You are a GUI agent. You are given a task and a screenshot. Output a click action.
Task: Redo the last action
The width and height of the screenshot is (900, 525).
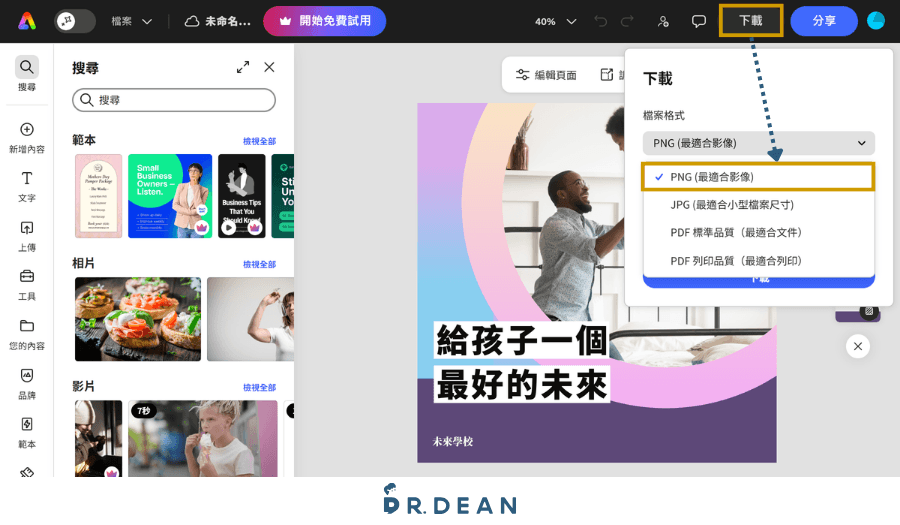point(627,21)
